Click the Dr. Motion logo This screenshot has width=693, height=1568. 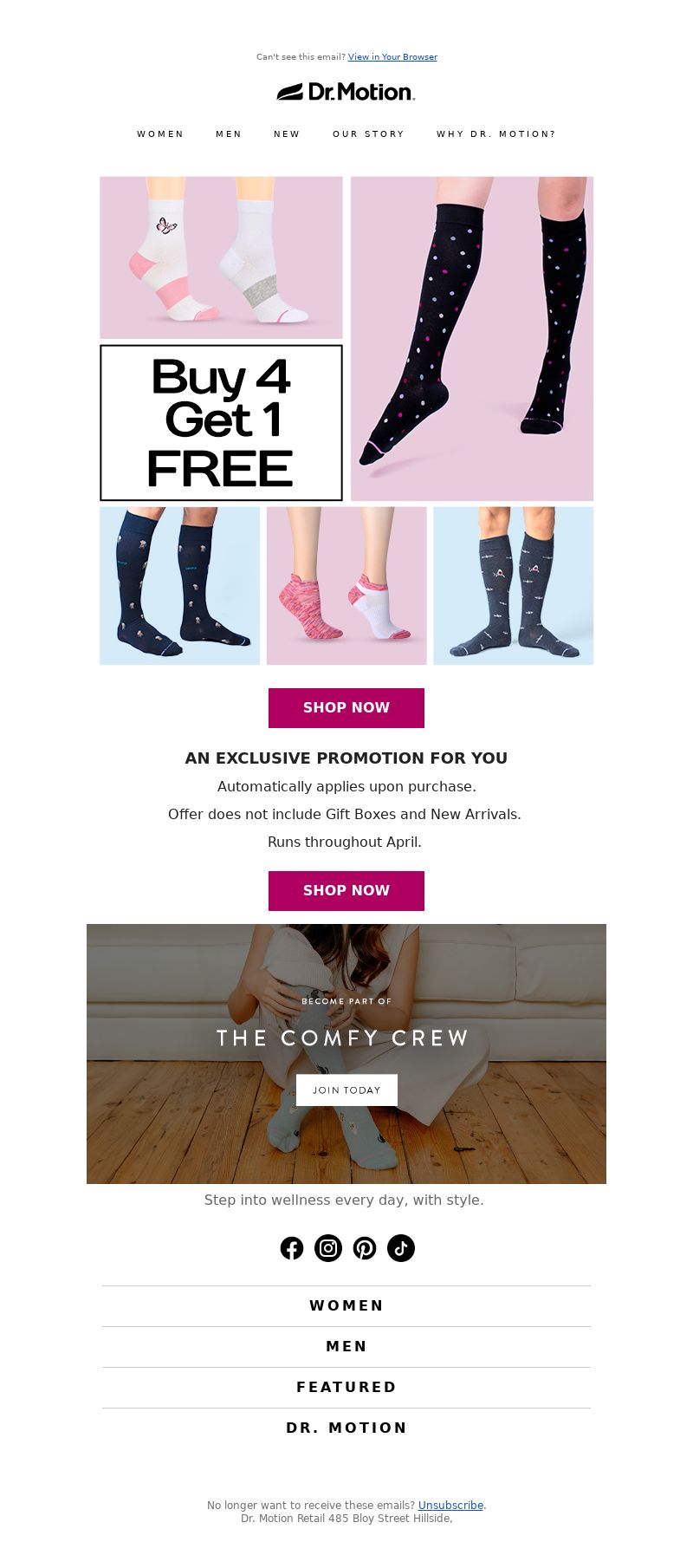tap(346, 92)
